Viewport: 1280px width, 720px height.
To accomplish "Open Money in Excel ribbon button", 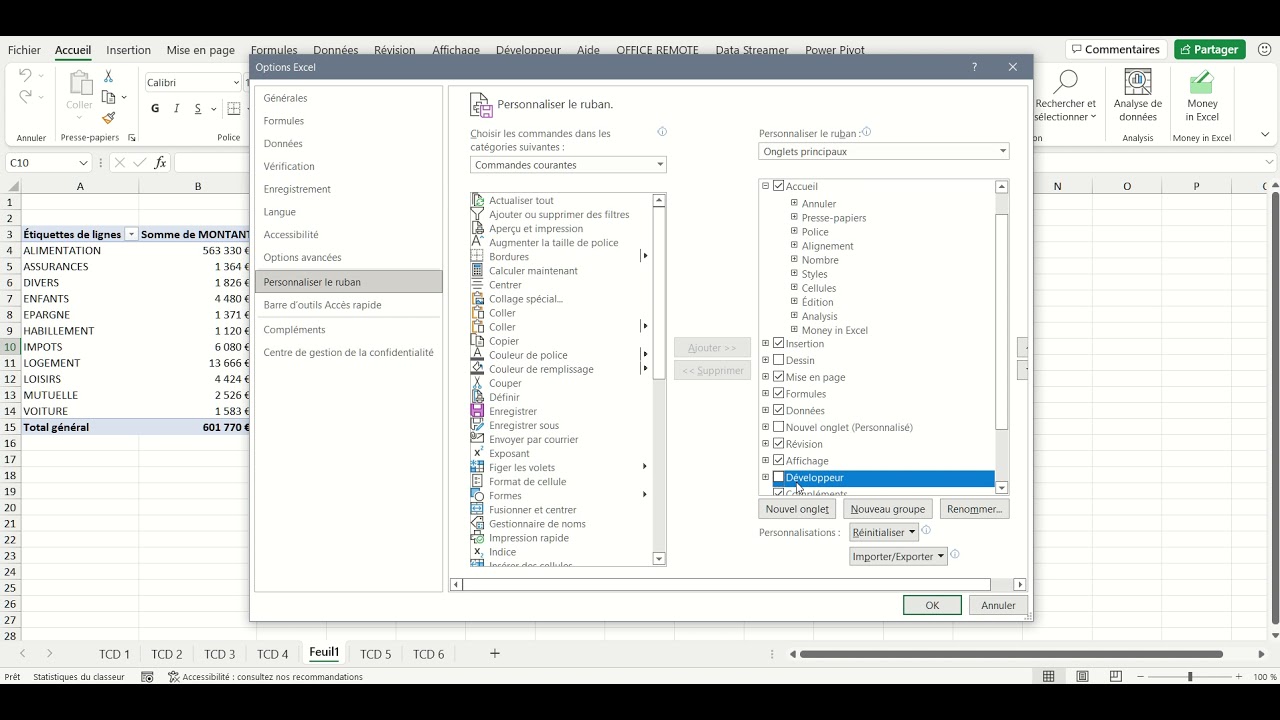I will pyautogui.click(x=1202, y=96).
